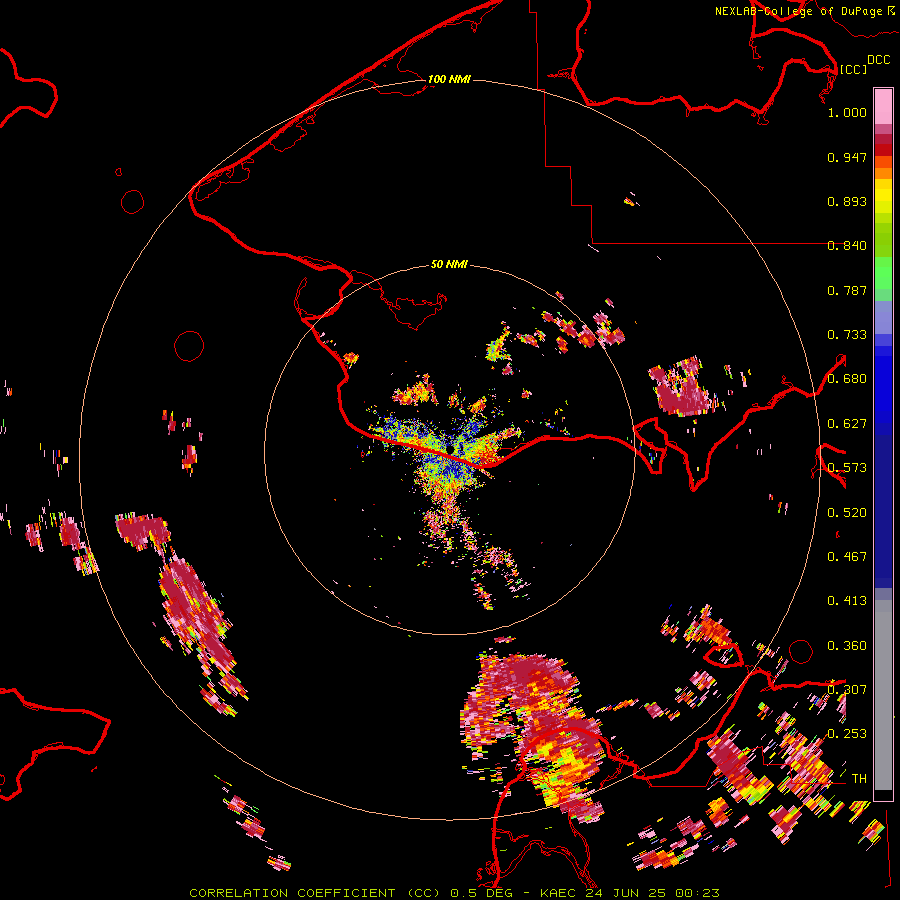Click the DCC product label
The image size is (900, 900).
878,60
